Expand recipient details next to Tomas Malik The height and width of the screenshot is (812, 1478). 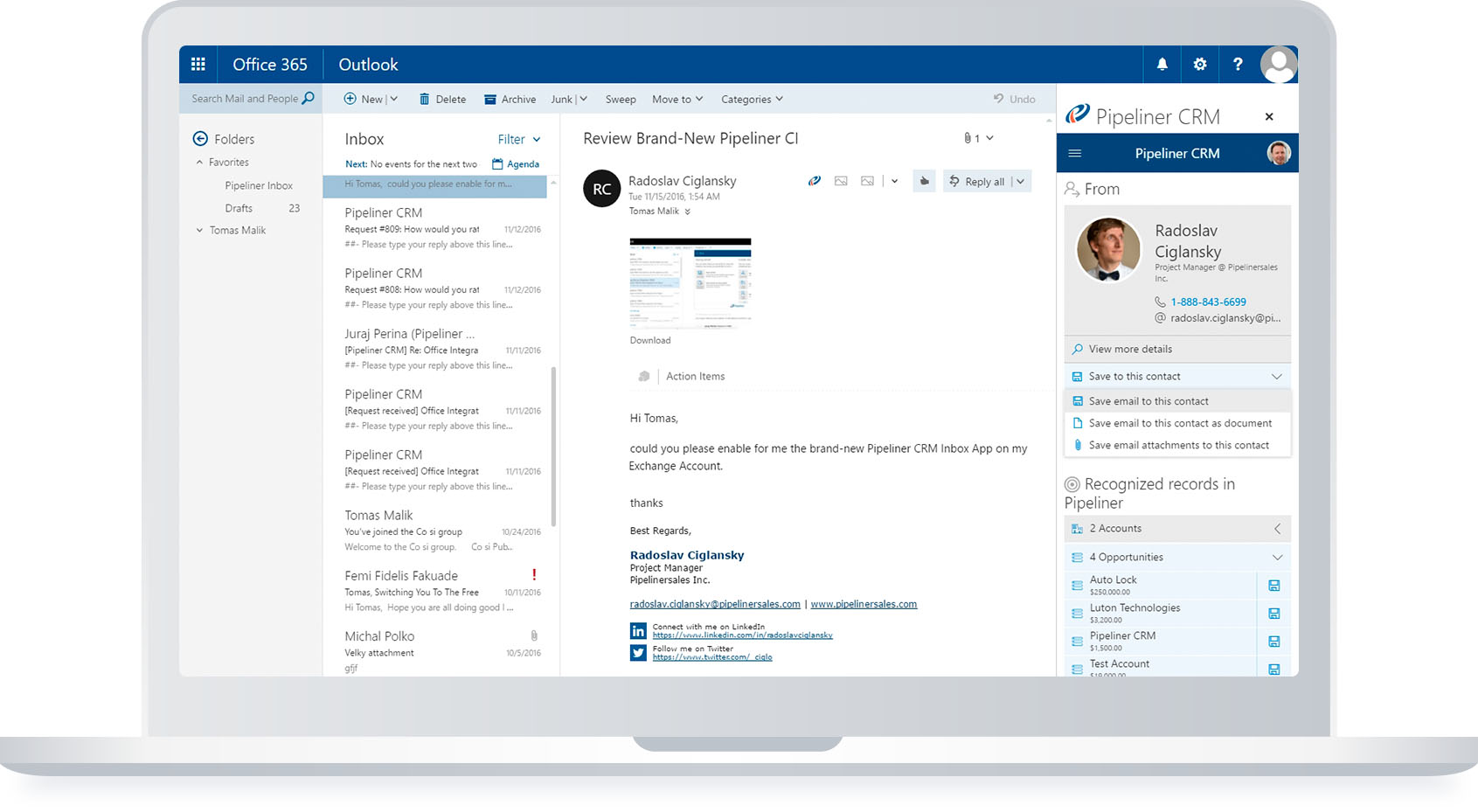(x=687, y=212)
